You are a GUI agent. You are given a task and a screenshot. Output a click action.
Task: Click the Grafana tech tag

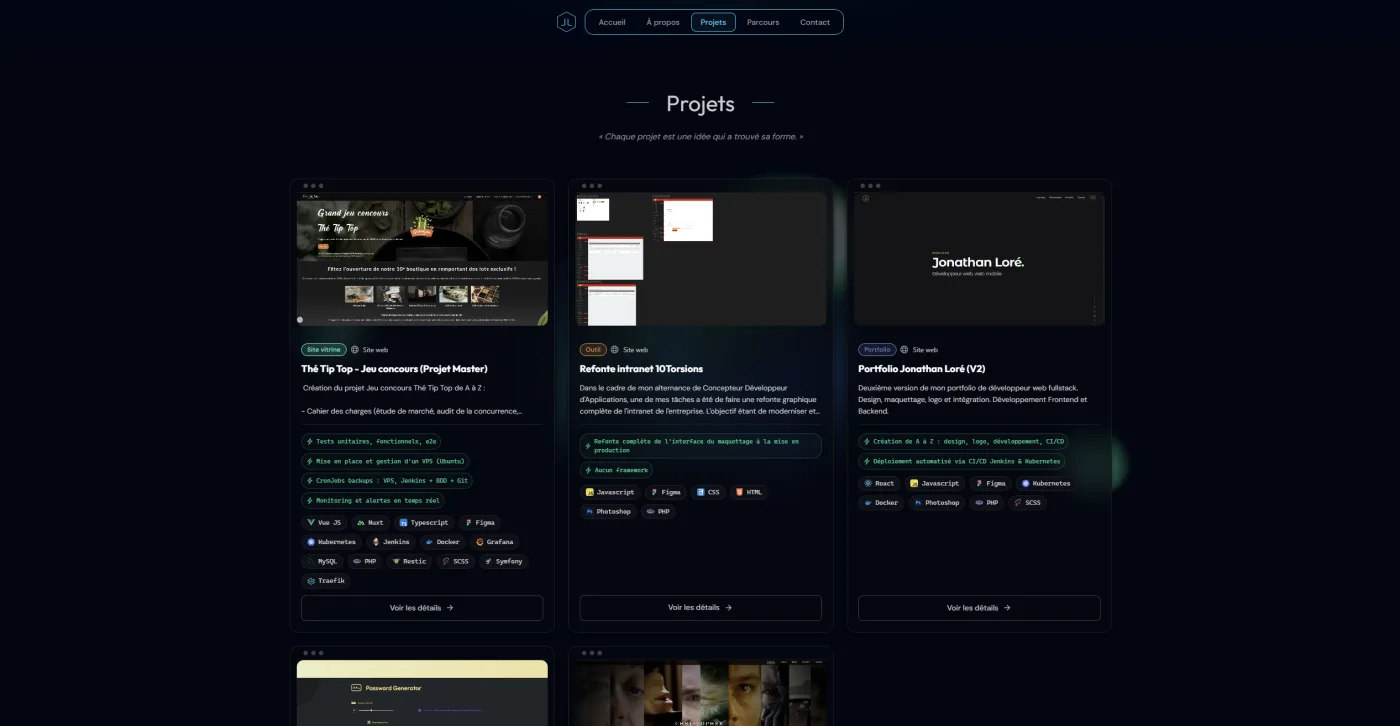(x=494, y=542)
